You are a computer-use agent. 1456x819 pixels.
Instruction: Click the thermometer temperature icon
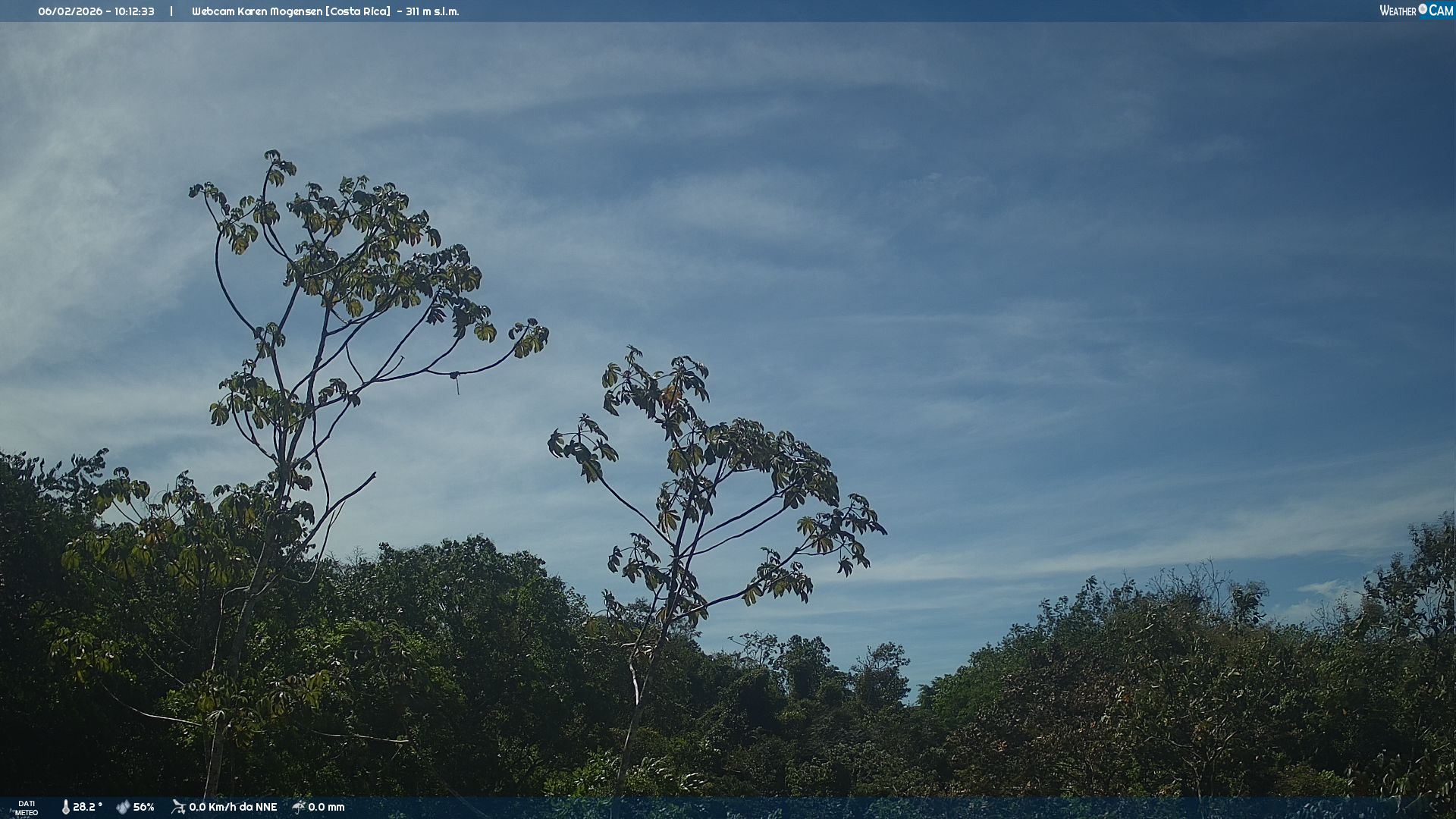tap(66, 807)
